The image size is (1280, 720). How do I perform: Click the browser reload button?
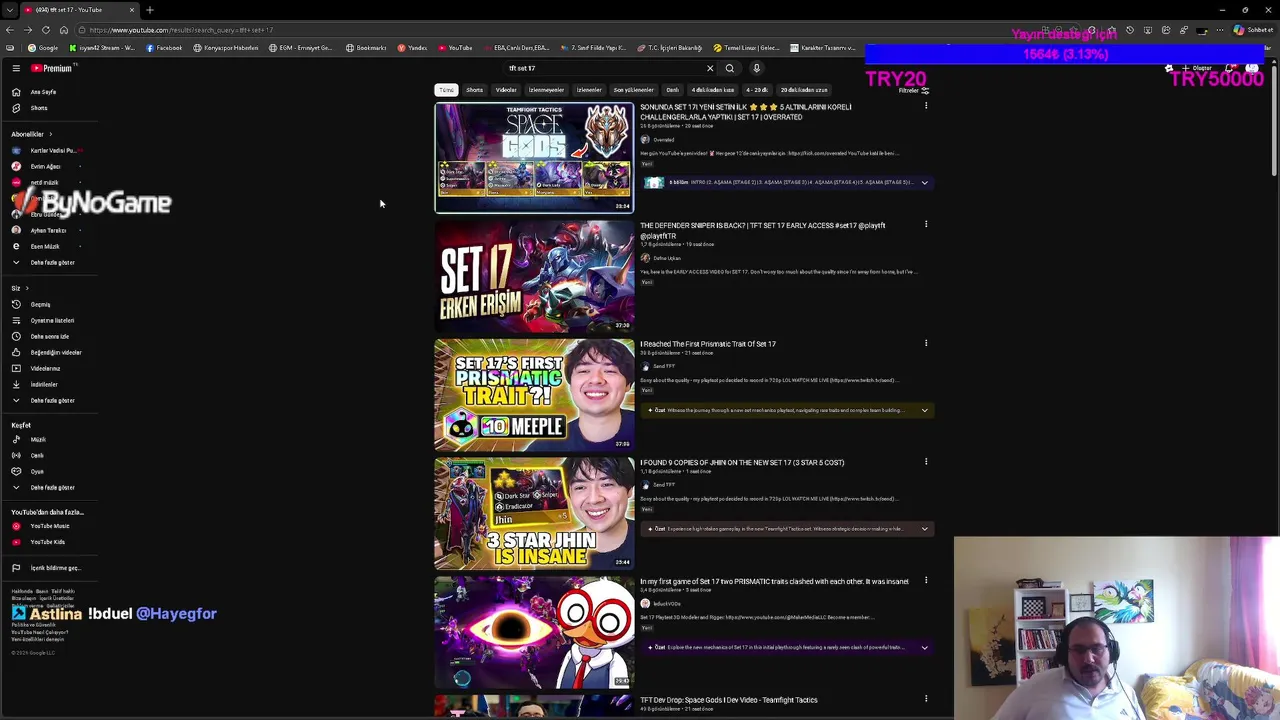(45, 30)
